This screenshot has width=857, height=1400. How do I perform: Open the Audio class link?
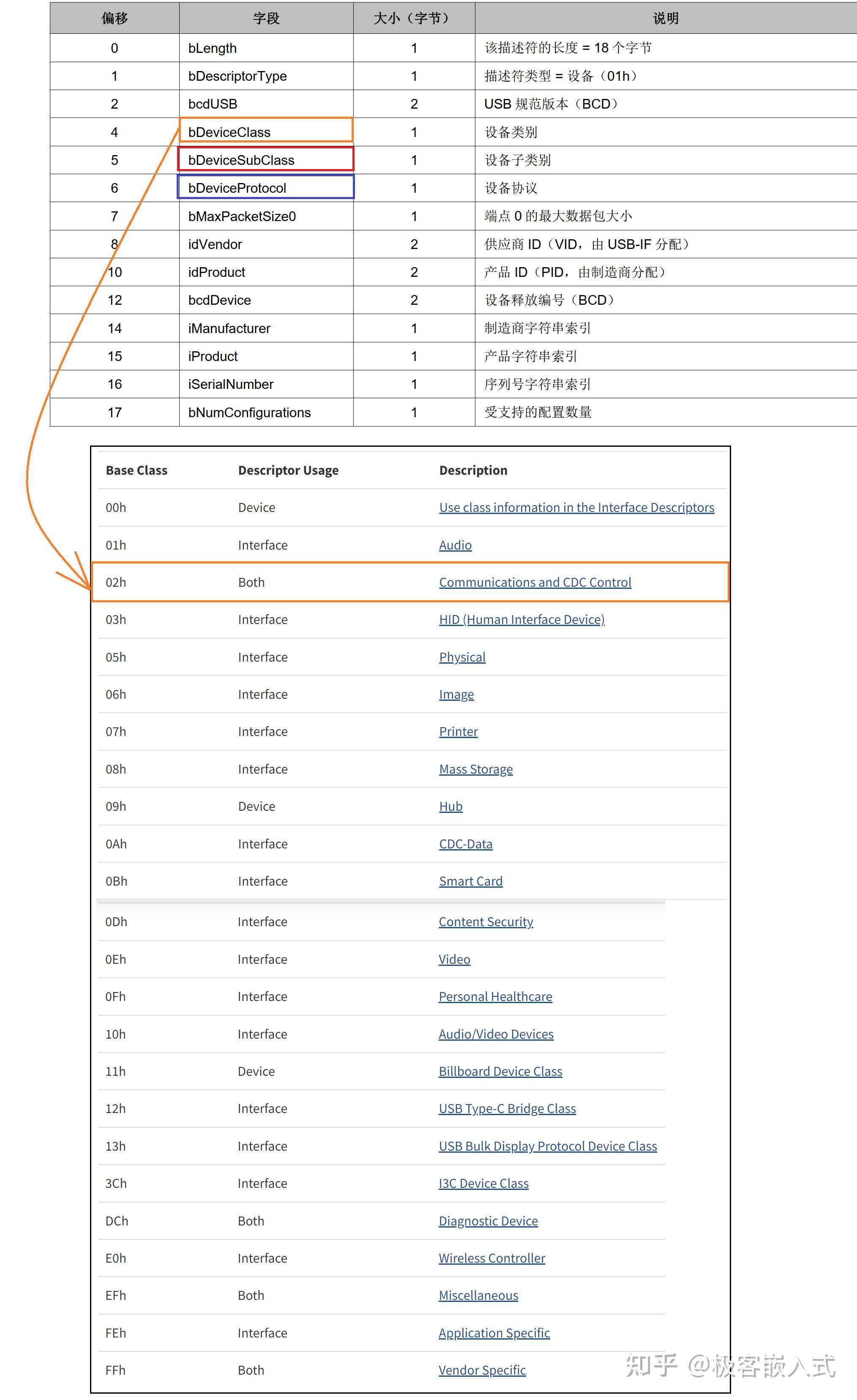click(455, 545)
